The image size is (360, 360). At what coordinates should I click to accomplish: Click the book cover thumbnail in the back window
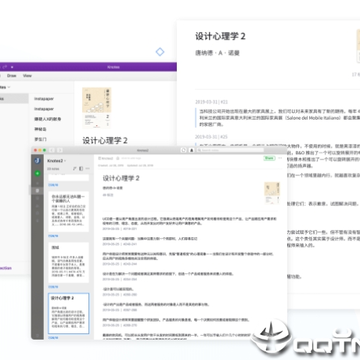(x=358, y=46)
